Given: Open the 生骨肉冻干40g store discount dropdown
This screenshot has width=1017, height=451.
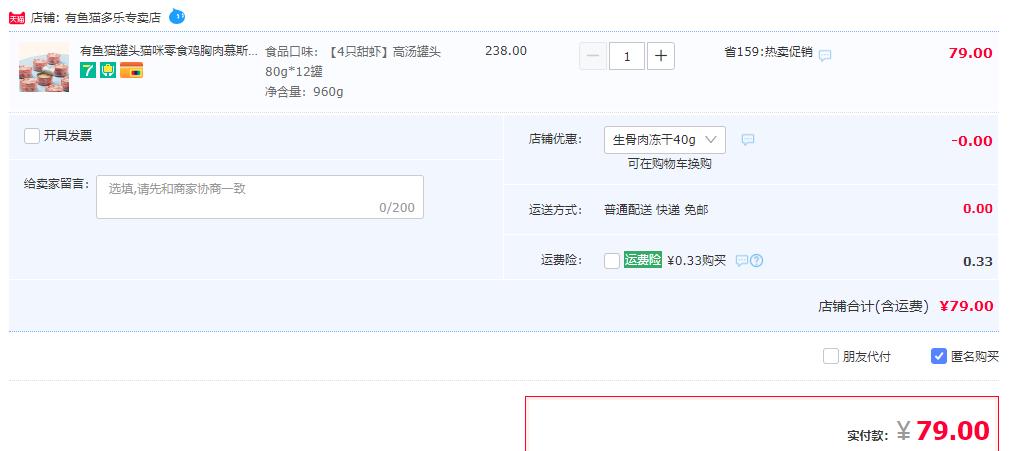Looking at the screenshot, I should coord(665,140).
